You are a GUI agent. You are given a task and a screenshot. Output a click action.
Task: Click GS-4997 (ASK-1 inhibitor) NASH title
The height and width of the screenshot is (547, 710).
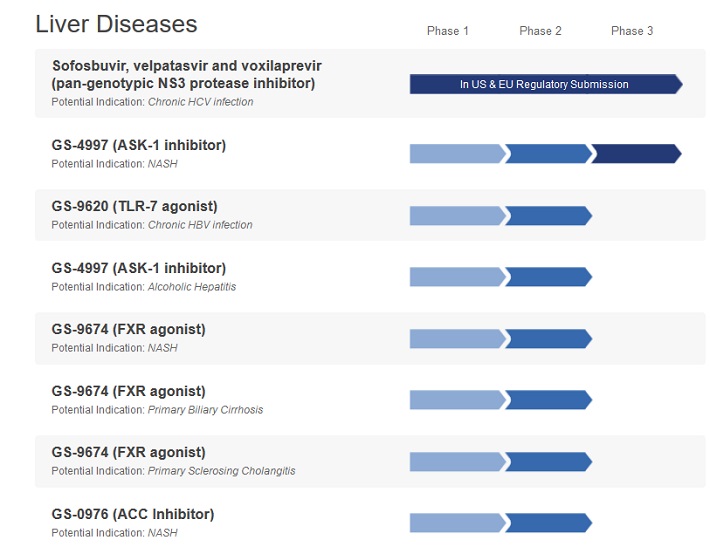[139, 145]
